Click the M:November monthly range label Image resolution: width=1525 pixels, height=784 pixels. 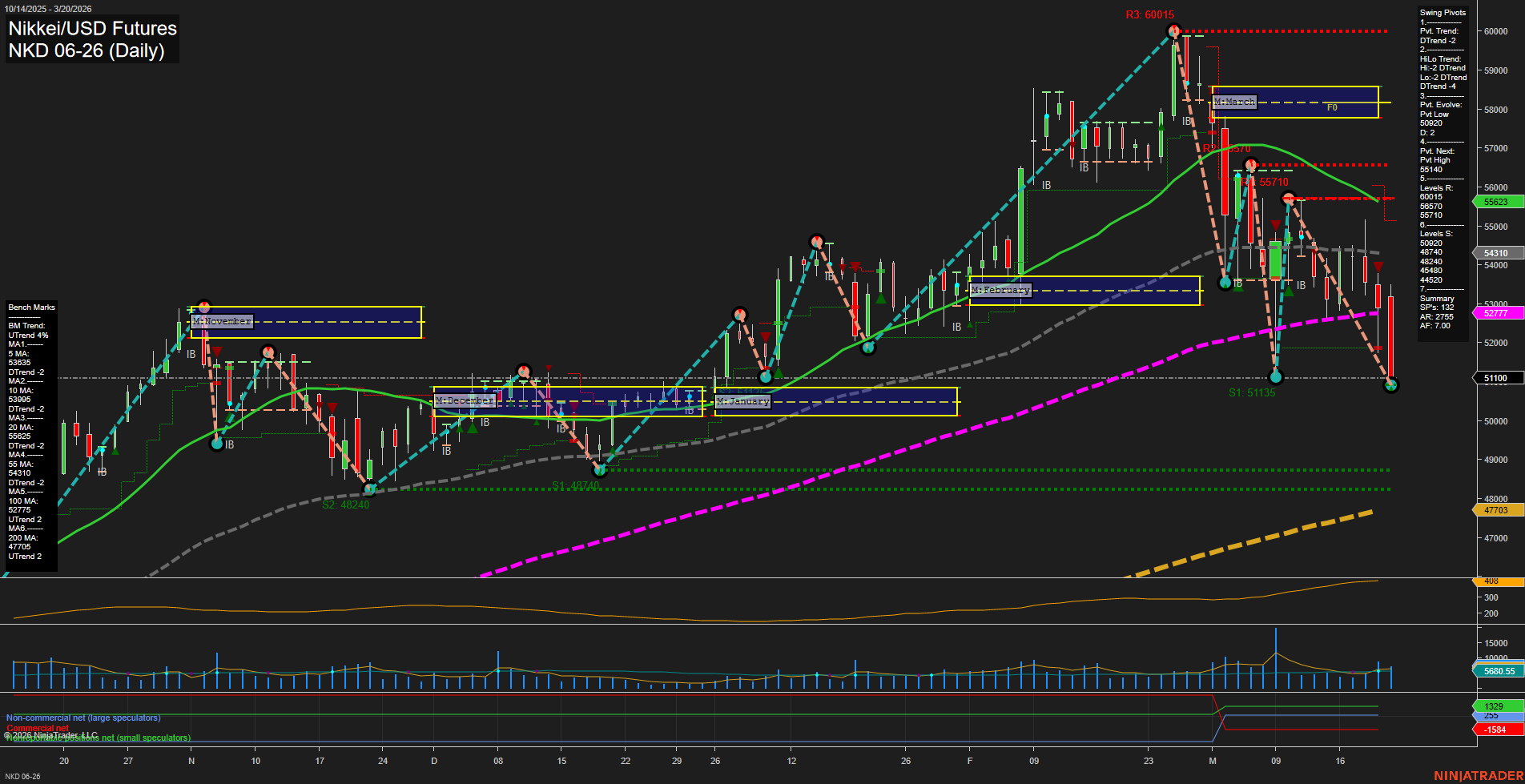220,321
